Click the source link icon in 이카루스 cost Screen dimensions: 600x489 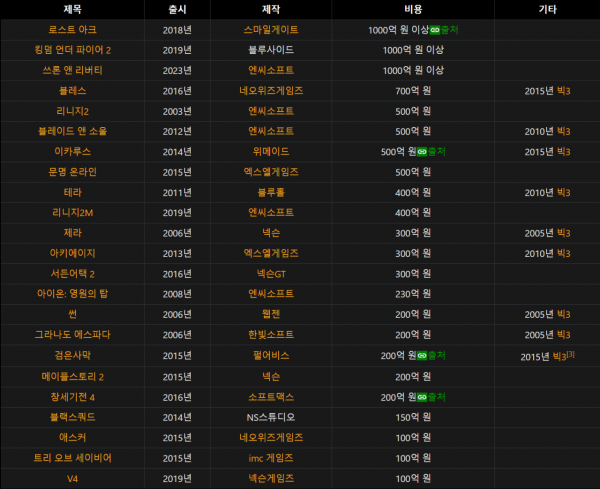pos(422,152)
